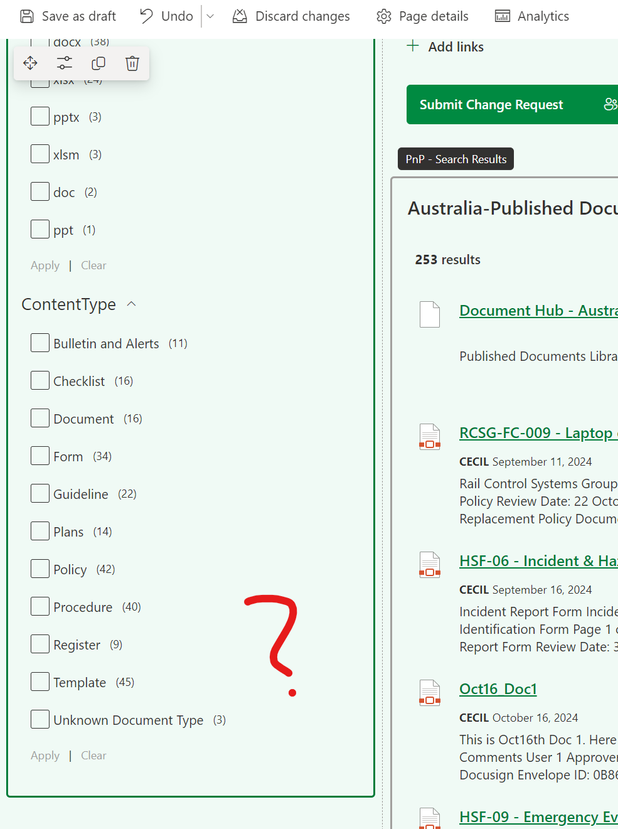Select the Guideline filter checkbox

click(40, 493)
